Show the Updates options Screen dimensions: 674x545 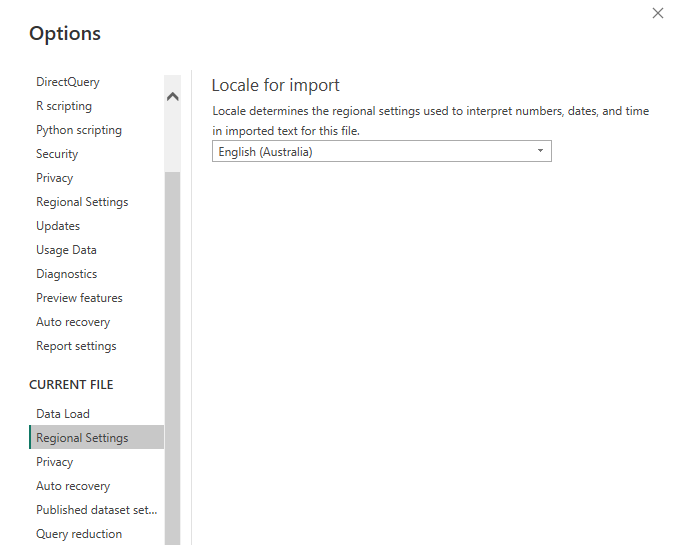tap(58, 226)
